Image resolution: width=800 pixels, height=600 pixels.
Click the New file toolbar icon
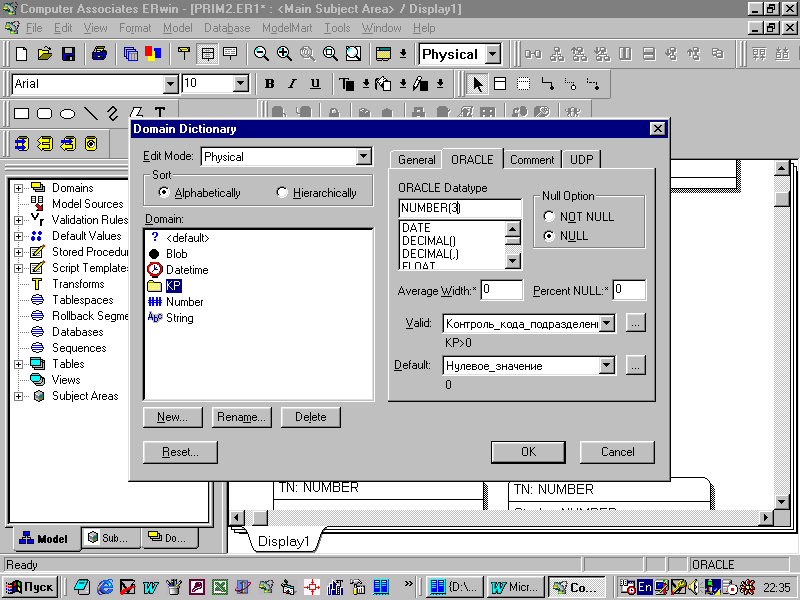21,54
